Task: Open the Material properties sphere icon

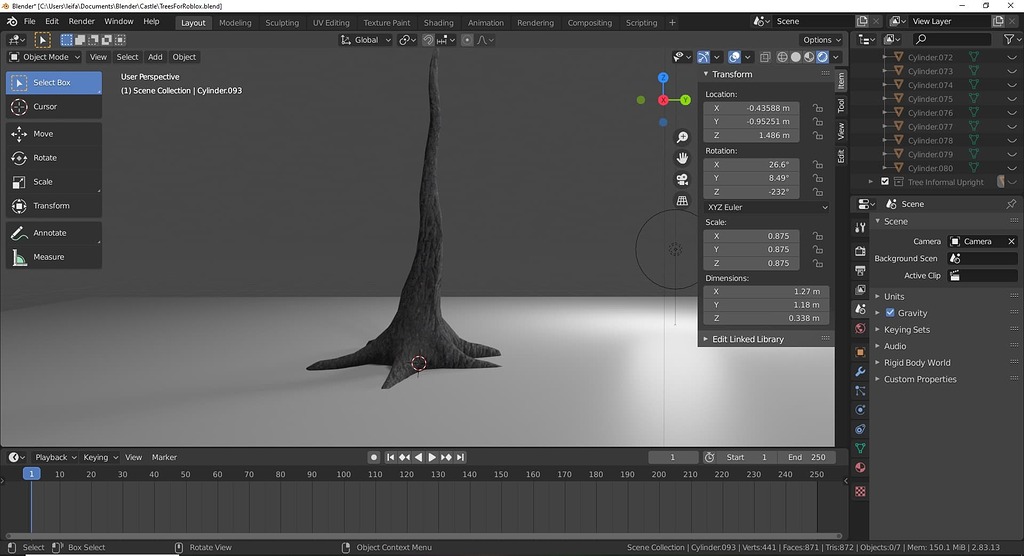Action: tap(860, 468)
